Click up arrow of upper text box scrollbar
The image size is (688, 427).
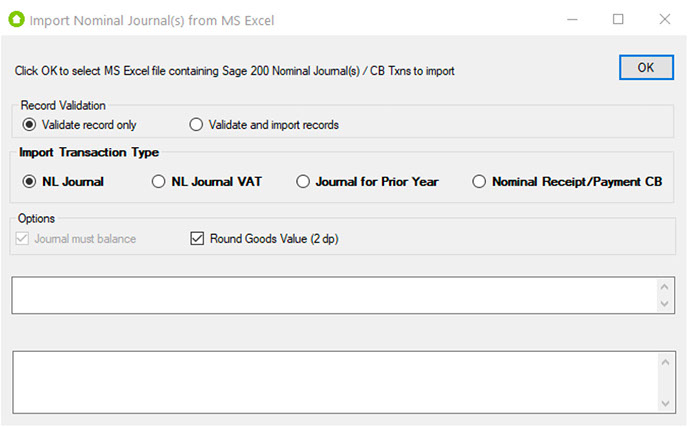point(664,287)
